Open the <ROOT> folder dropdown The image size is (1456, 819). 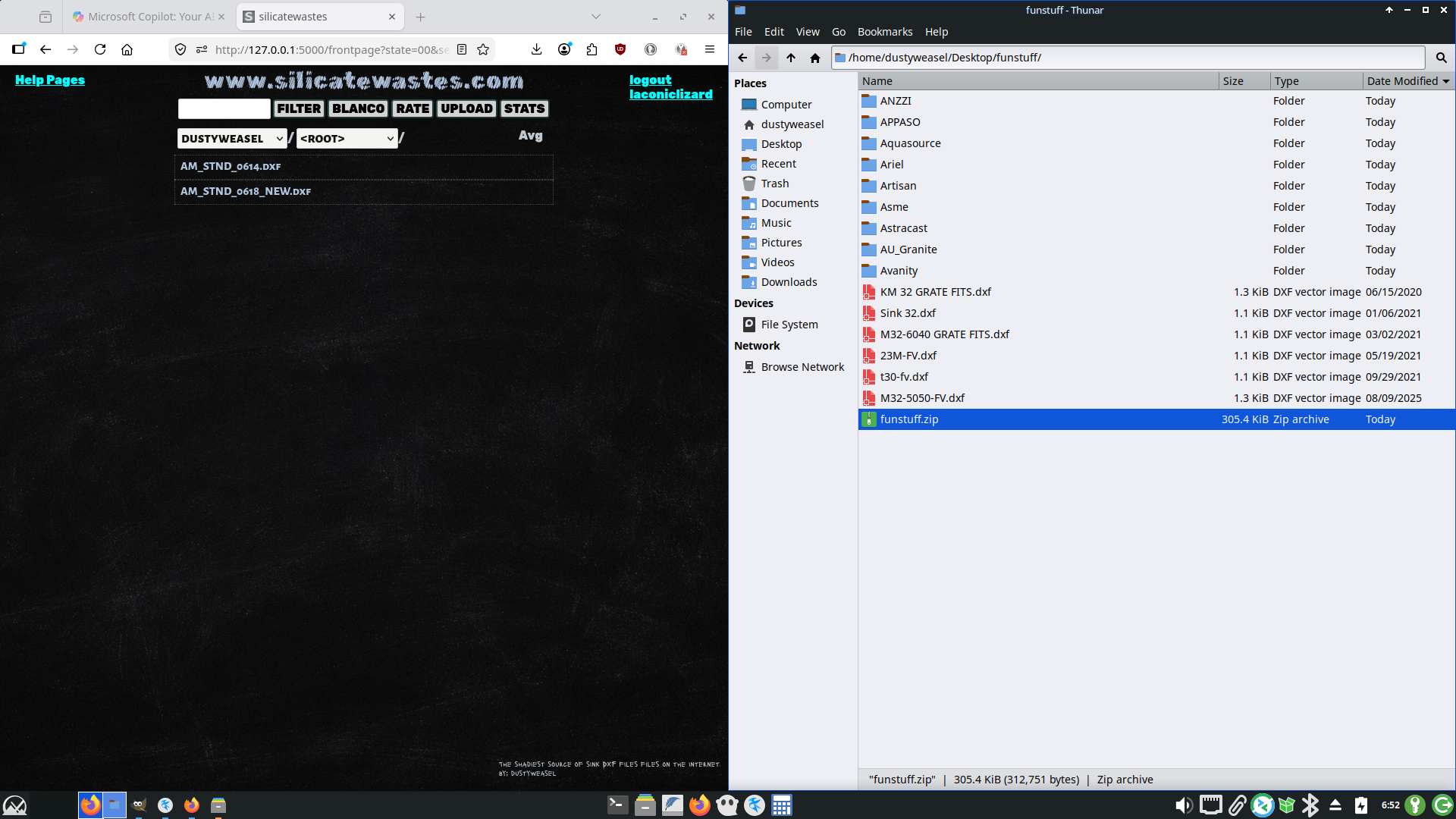(347, 138)
